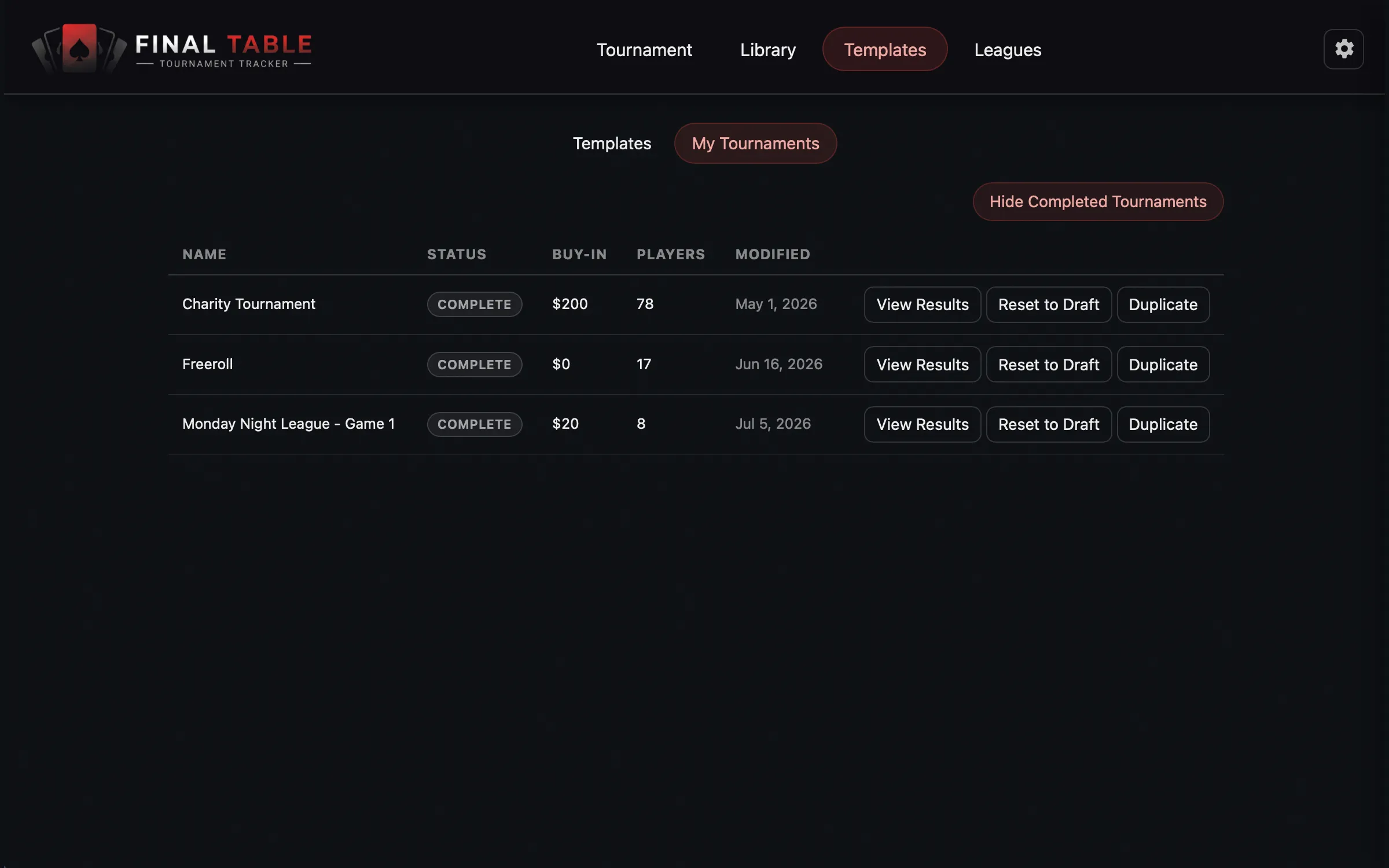Select the Charity Tournament name

pyautogui.click(x=249, y=304)
